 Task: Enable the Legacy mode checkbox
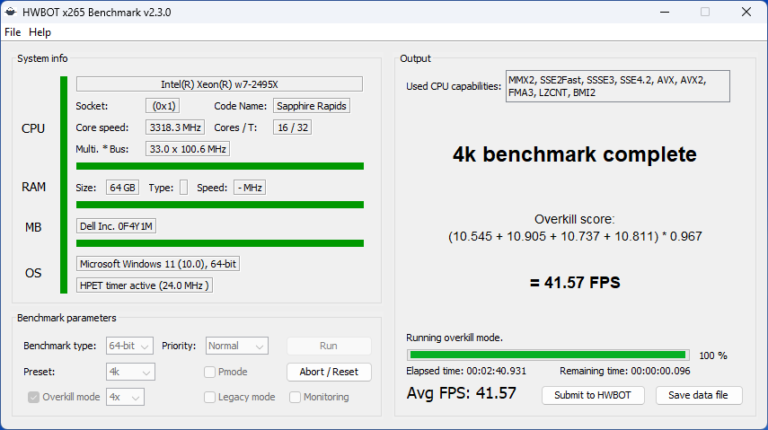pos(210,397)
